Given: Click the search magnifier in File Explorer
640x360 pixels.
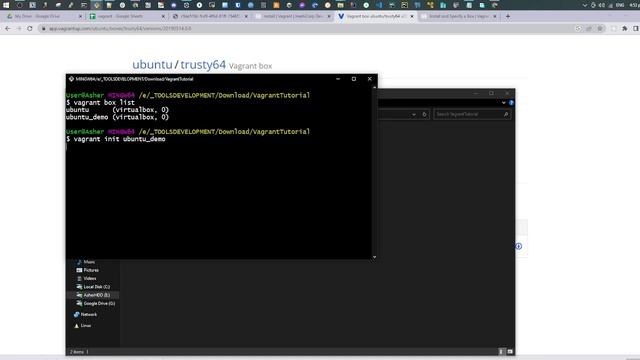Looking at the screenshot, I should (506, 114).
